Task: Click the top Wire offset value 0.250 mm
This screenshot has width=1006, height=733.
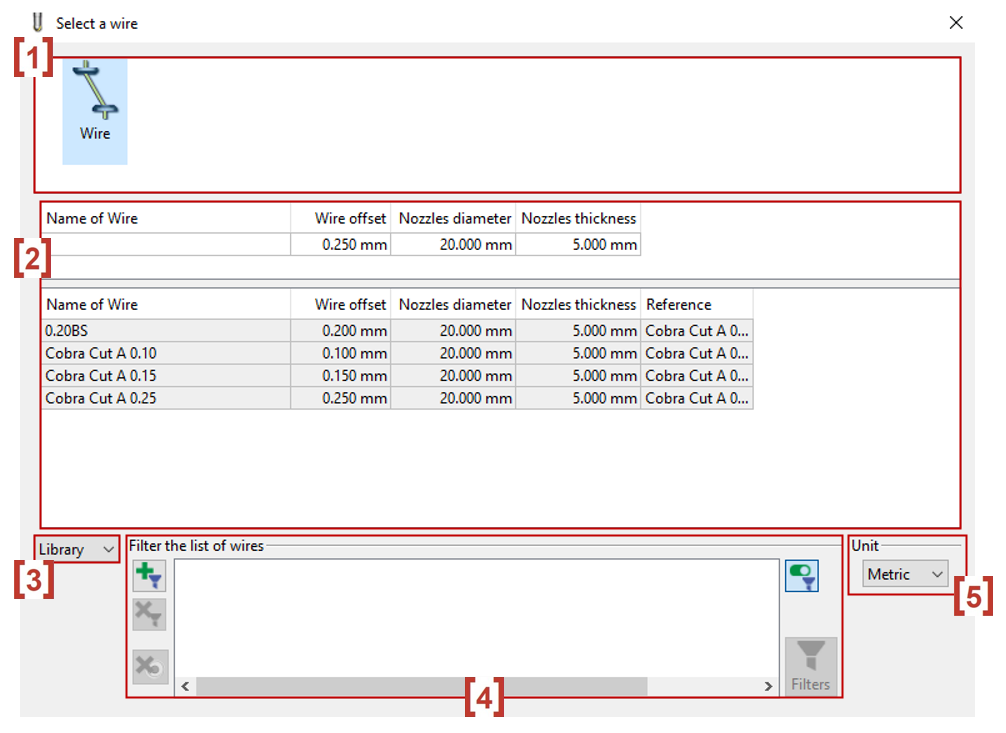Action: point(340,245)
